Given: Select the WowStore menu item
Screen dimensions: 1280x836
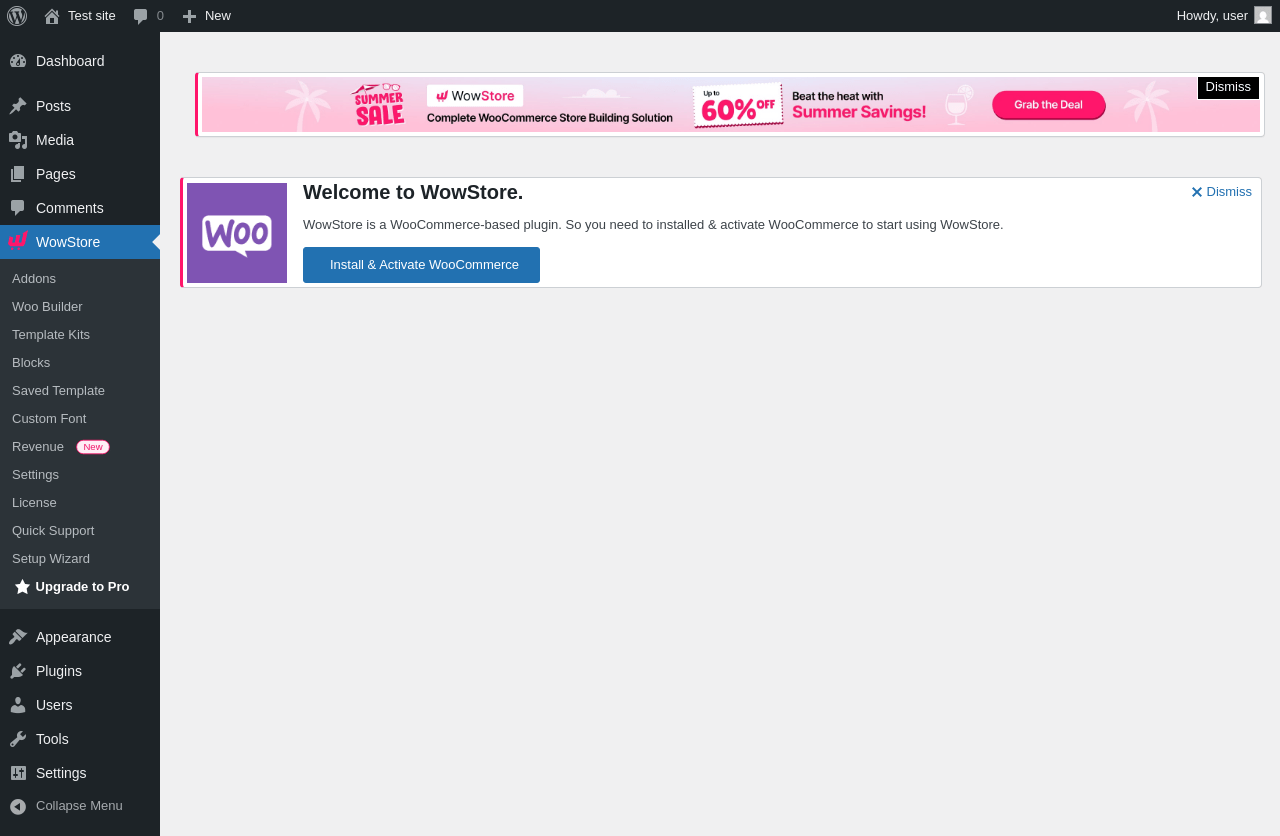Looking at the screenshot, I should tap(80, 242).
